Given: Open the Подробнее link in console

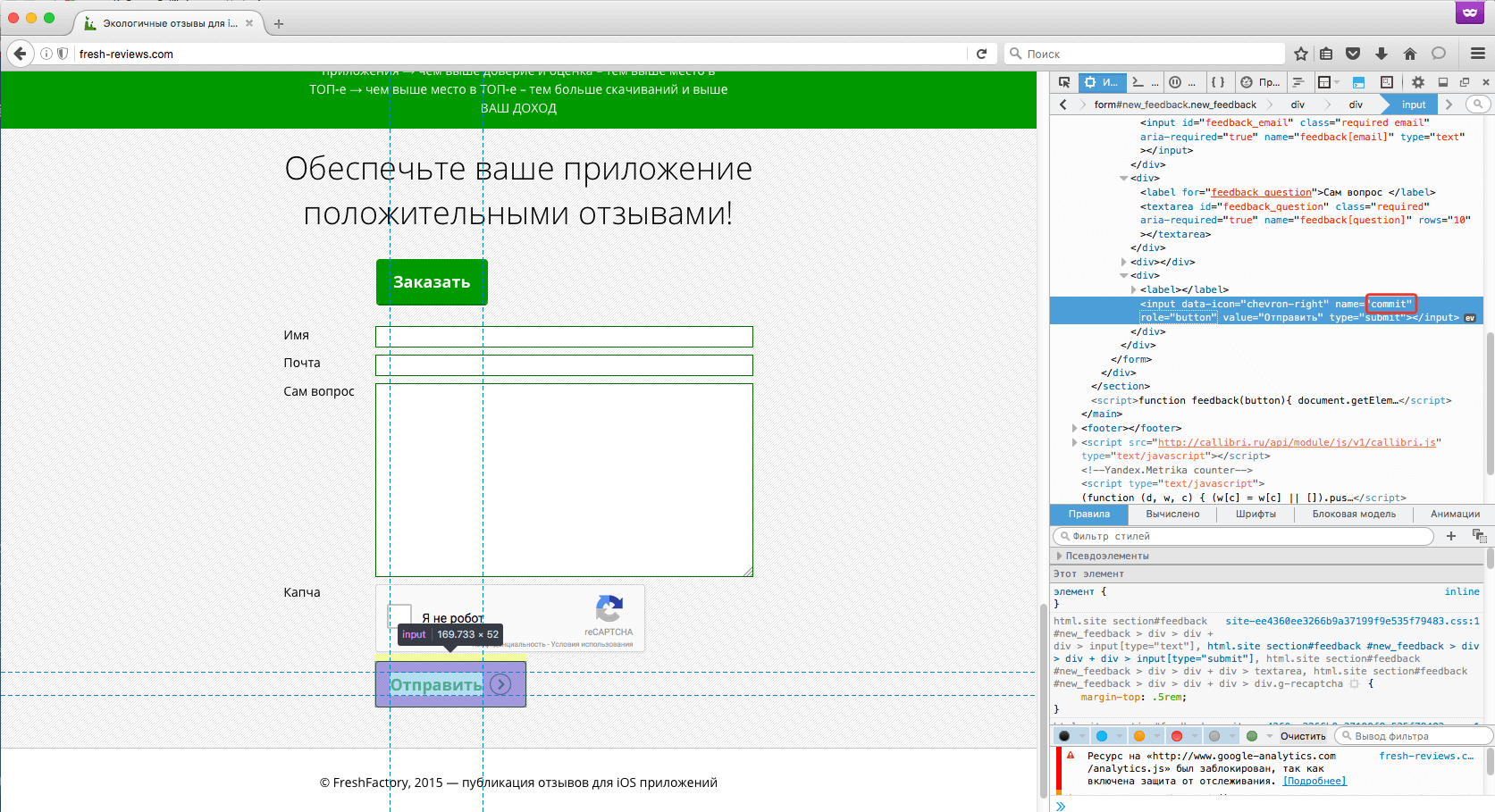Looking at the screenshot, I should click(x=1314, y=781).
